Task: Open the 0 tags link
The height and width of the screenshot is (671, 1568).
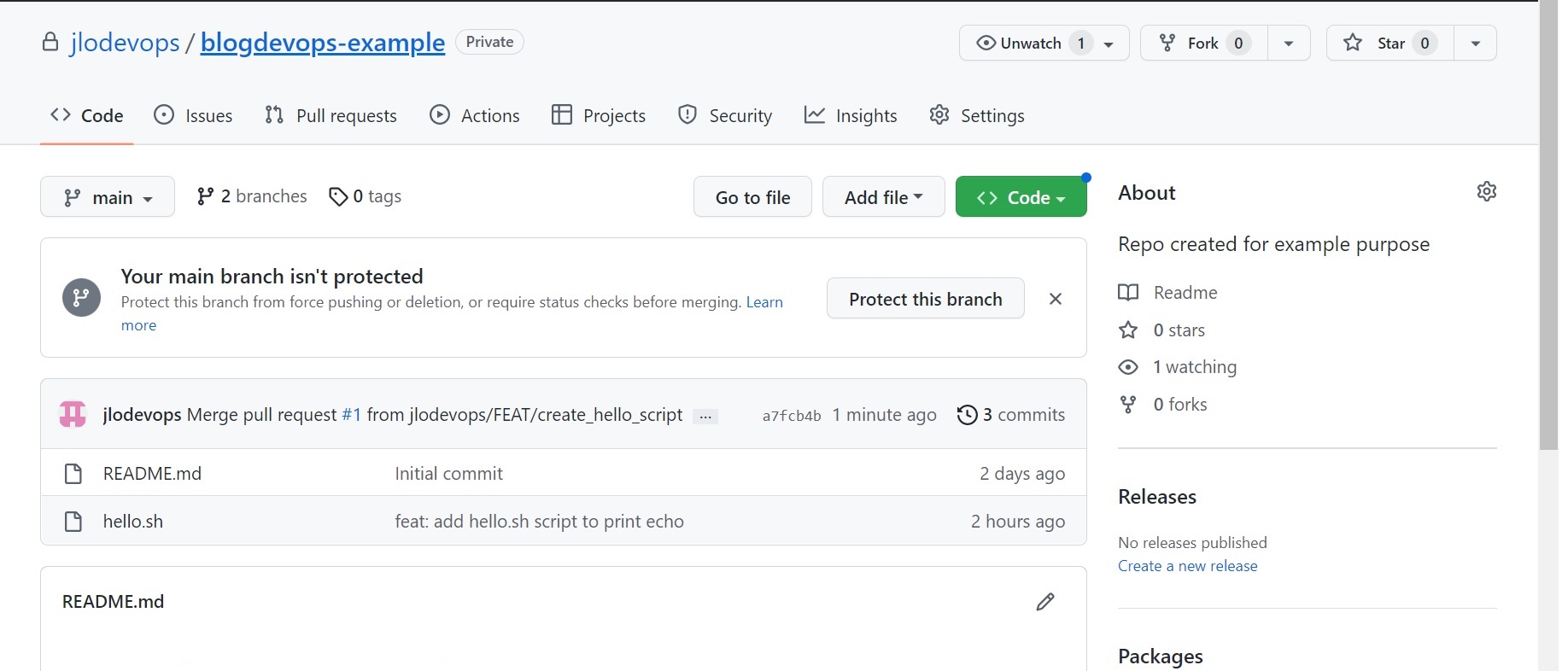Action: pos(365,196)
